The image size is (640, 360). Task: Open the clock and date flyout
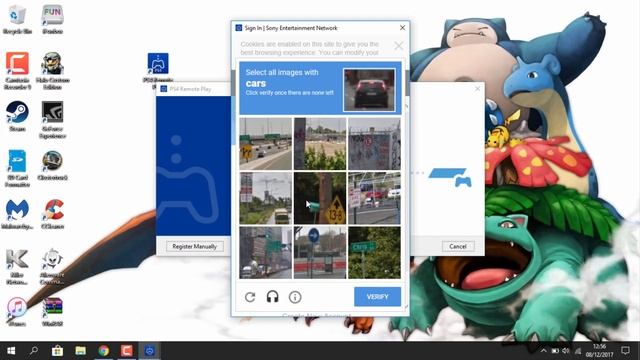pyautogui.click(x=599, y=351)
